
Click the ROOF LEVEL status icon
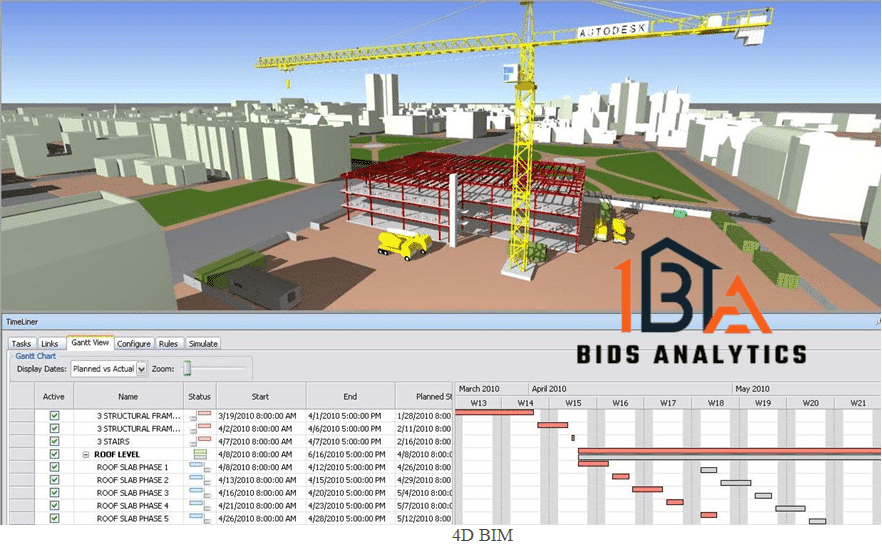pyautogui.click(x=200, y=455)
